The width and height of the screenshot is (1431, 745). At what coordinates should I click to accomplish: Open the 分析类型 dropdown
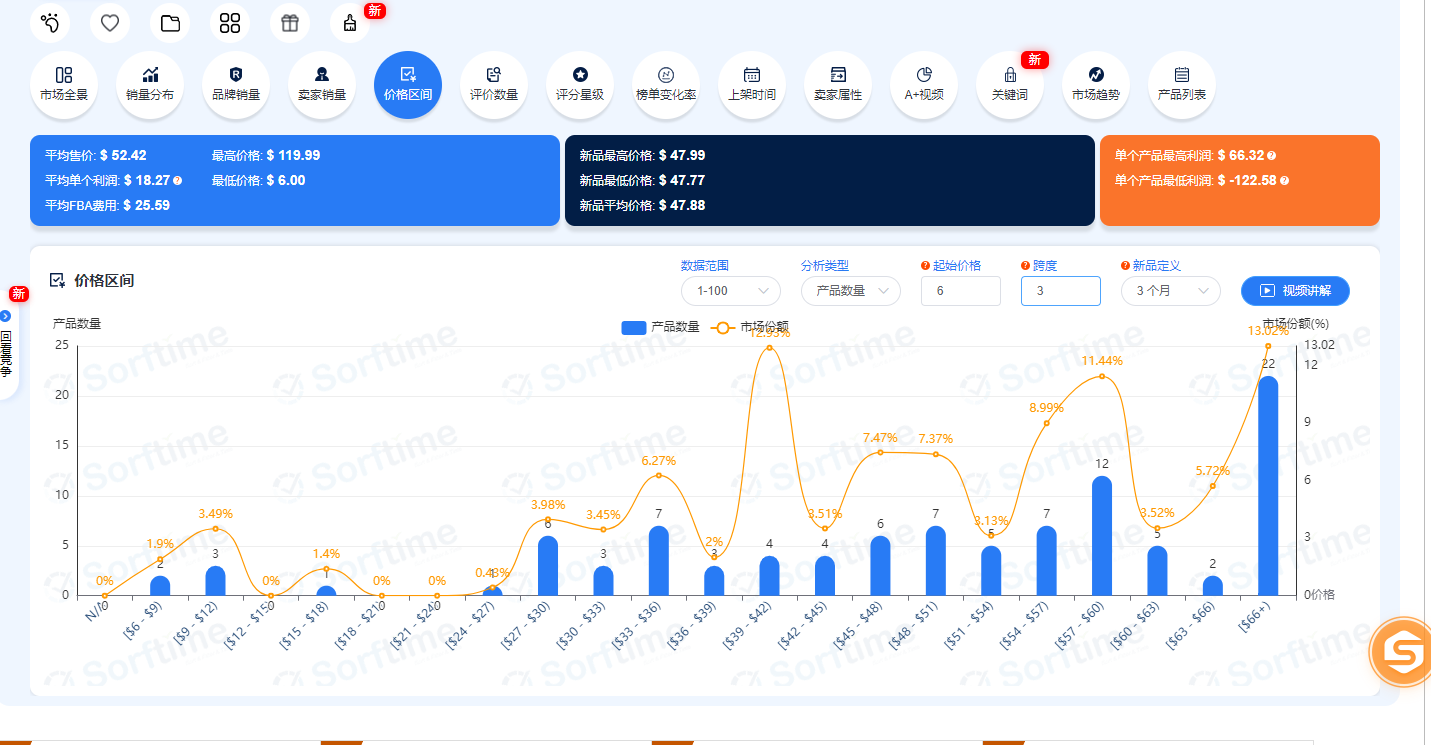[x=850, y=291]
